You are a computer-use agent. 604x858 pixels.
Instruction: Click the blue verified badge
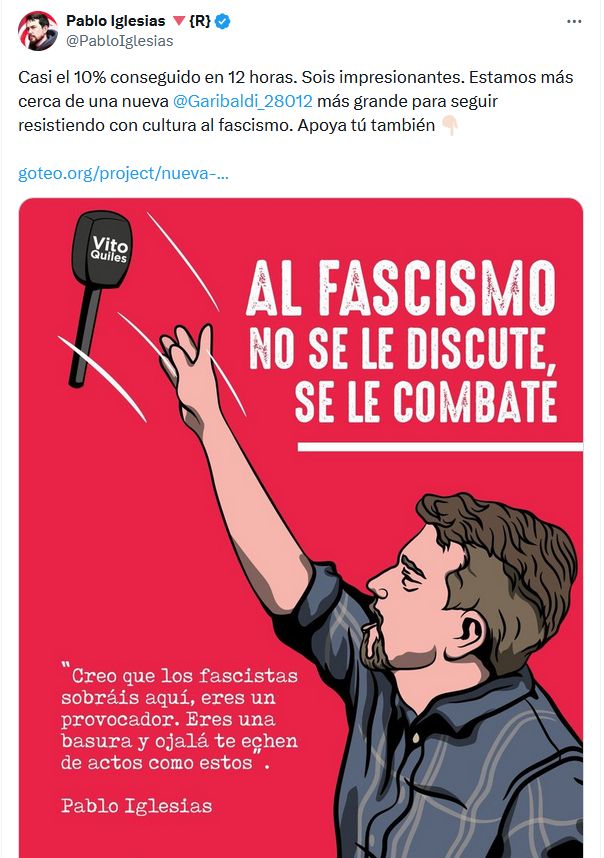[223, 21]
